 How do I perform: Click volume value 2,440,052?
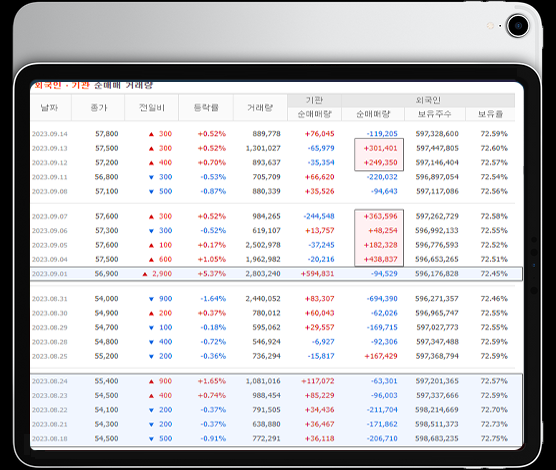pyautogui.click(x=263, y=299)
